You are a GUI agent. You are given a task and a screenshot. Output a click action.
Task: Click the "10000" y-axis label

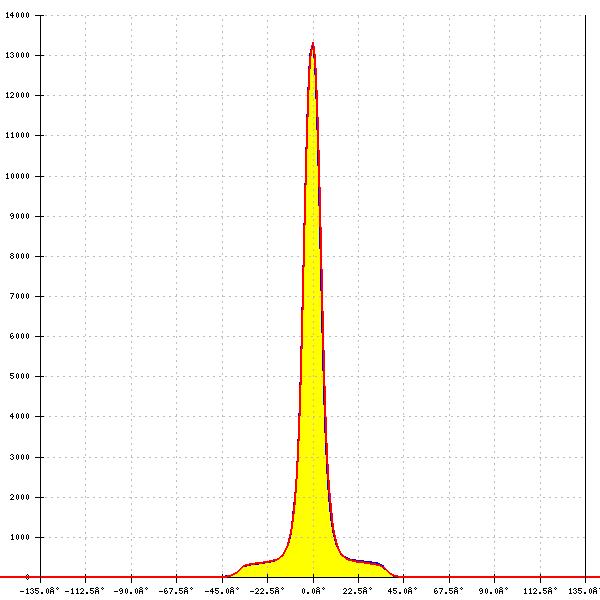17,176
